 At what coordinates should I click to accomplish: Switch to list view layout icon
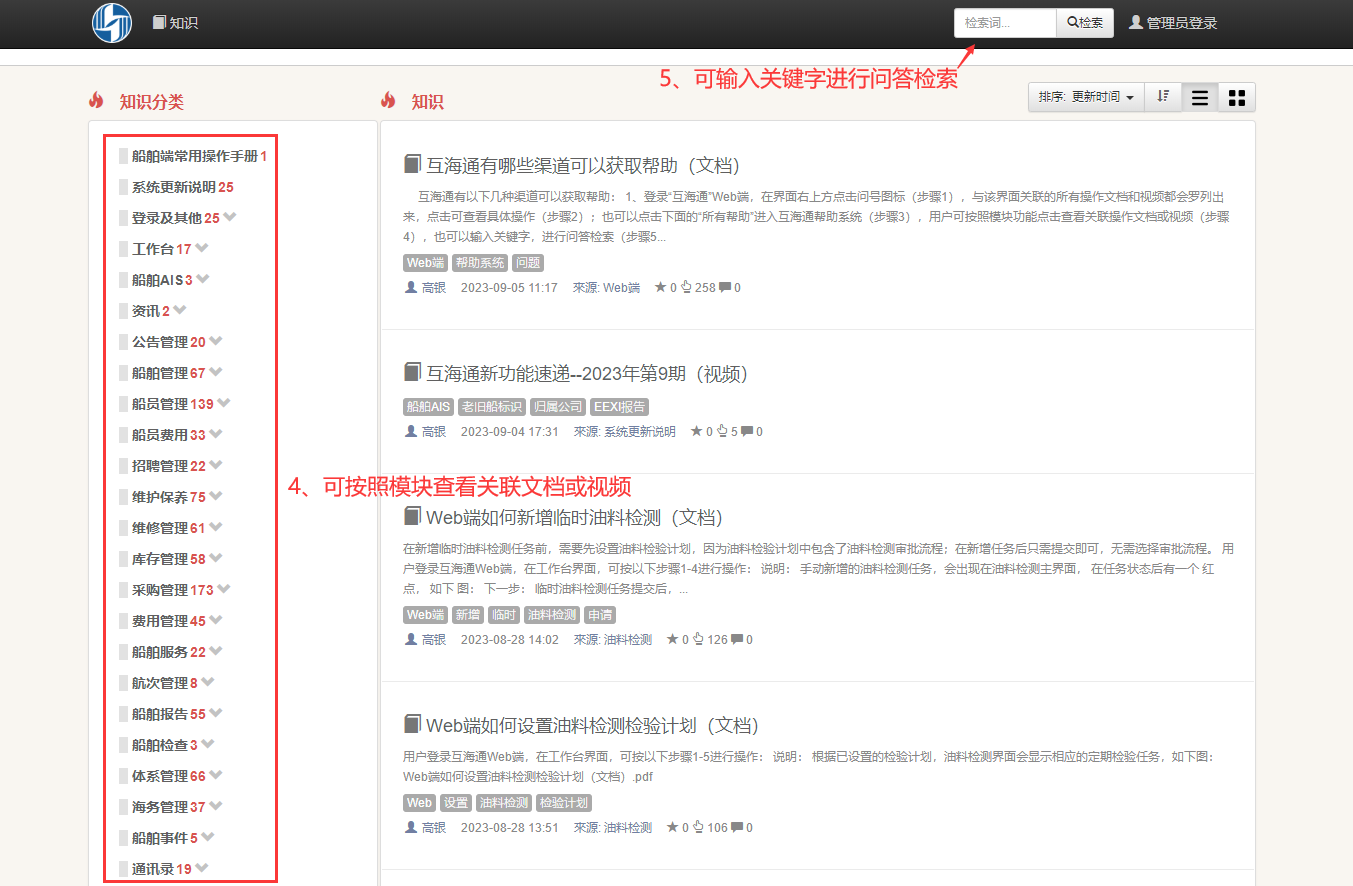1200,97
